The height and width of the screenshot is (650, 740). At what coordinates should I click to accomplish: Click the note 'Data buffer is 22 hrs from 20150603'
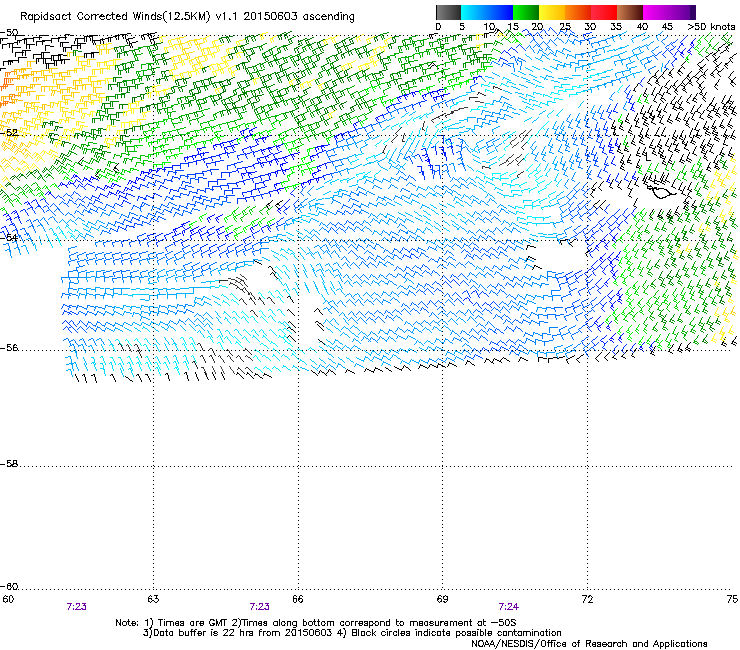coord(241,633)
